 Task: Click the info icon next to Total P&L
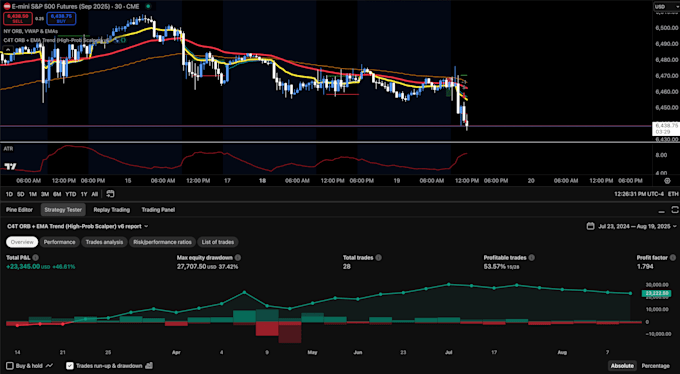pos(36,258)
